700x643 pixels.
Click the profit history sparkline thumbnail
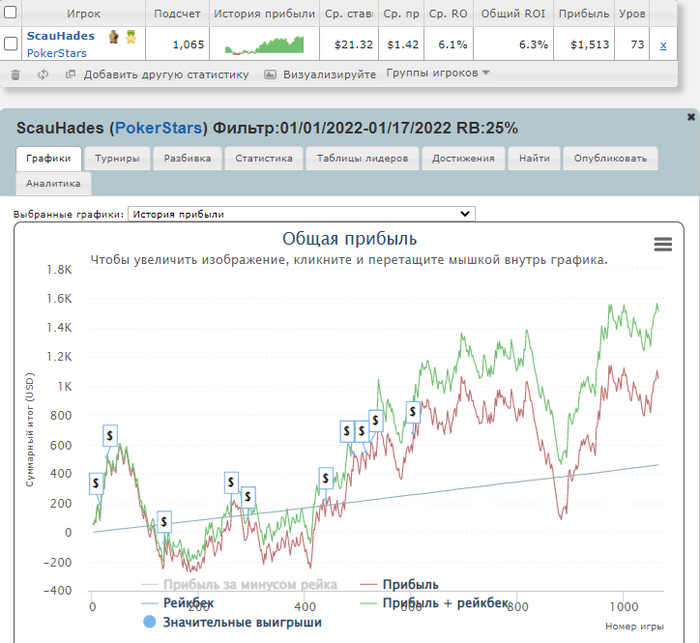click(264, 45)
